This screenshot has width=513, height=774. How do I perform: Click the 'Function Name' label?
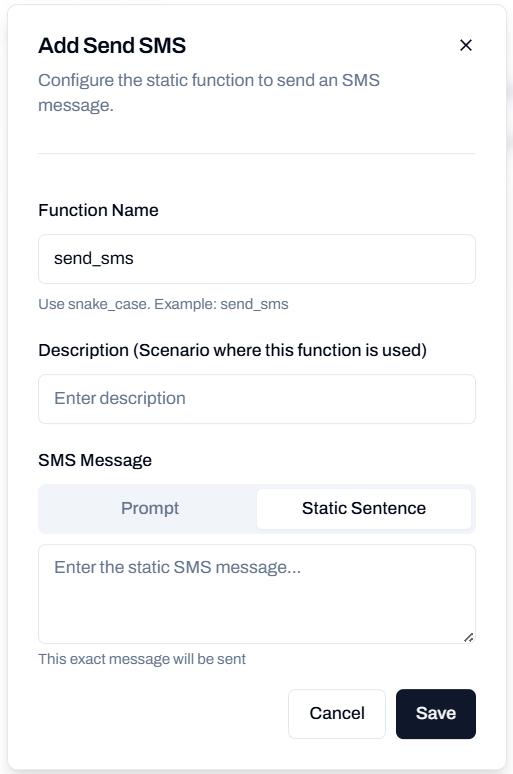[x=98, y=210]
